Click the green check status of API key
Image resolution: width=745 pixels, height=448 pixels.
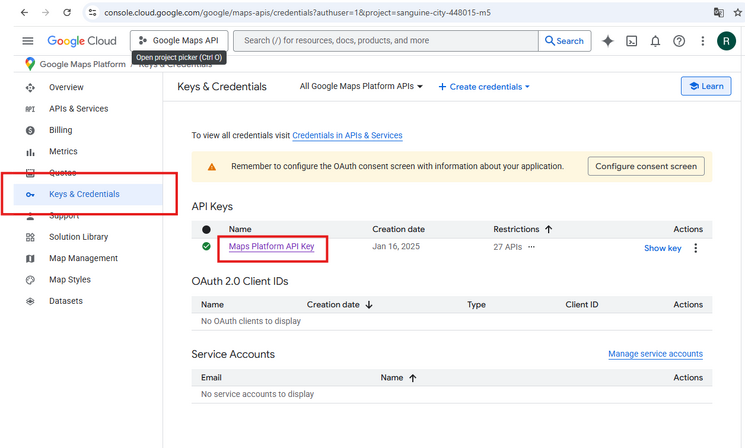[x=206, y=246]
